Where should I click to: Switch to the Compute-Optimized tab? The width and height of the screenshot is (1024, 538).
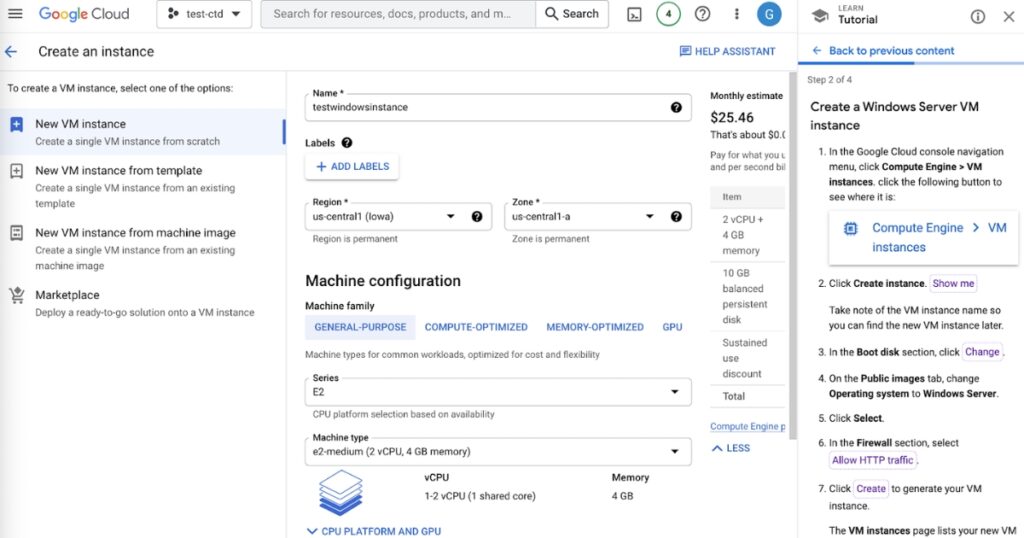[476, 327]
